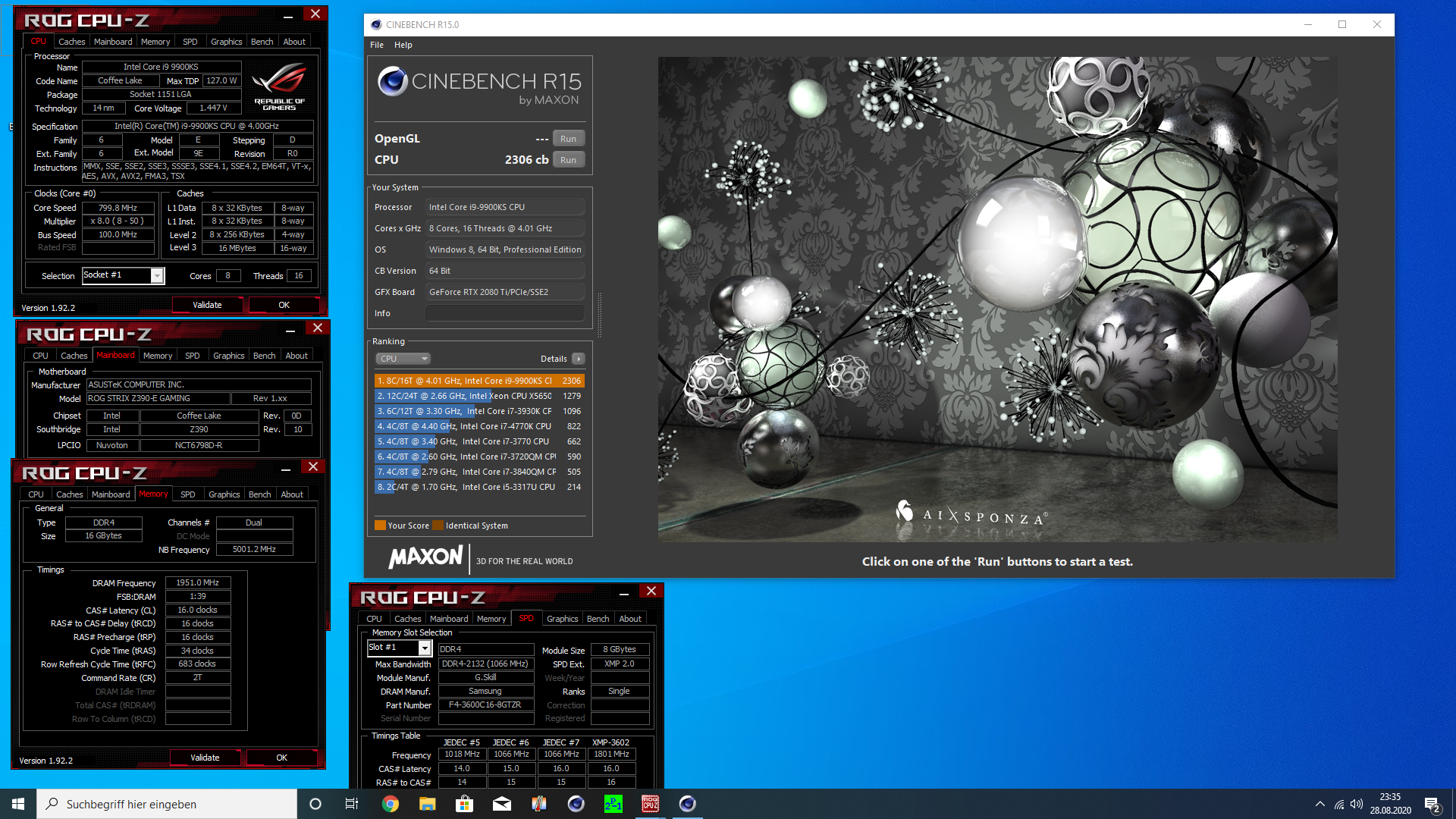Click the Core Speed value 799.8 MHz
Screen dimensions: 1456x819
(x=118, y=208)
